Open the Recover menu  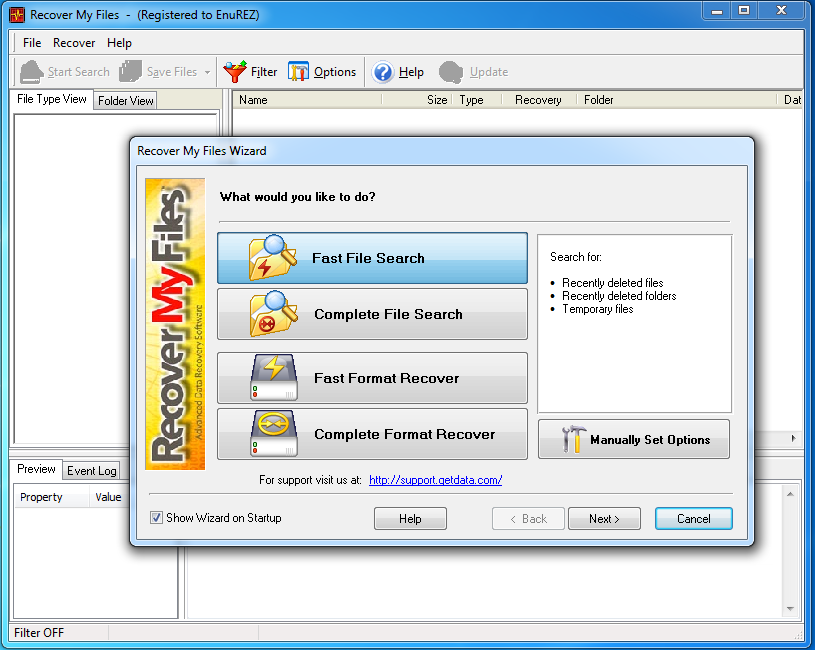coord(74,43)
